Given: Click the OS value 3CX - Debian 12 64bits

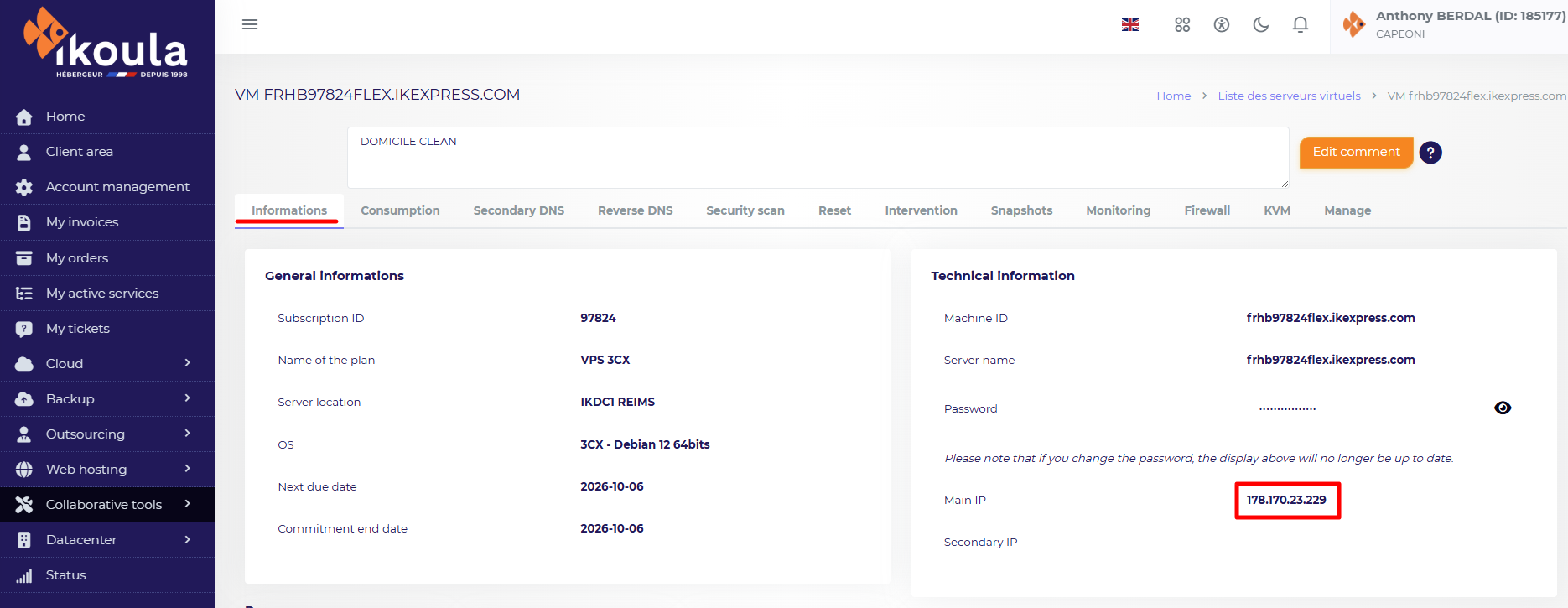Looking at the screenshot, I should (x=645, y=444).
